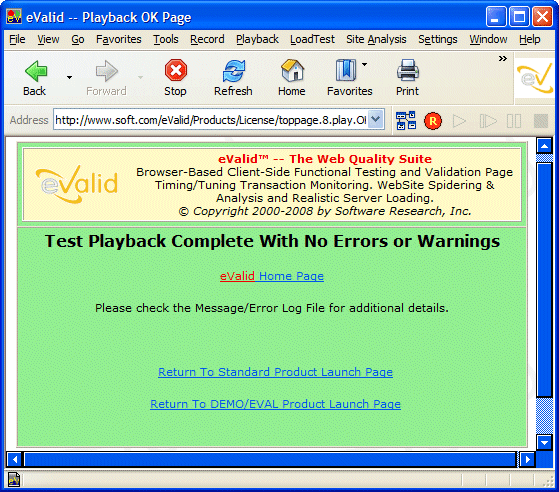Click the green Back arrow icon
The width and height of the screenshot is (559, 492).
(36, 71)
